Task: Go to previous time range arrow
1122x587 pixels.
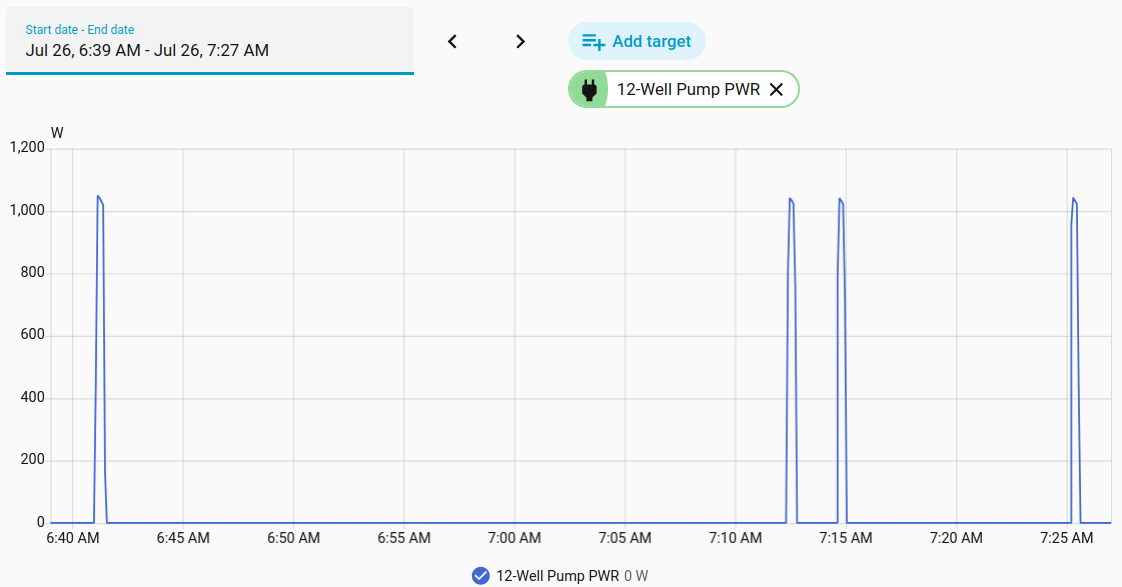Action: pos(452,42)
